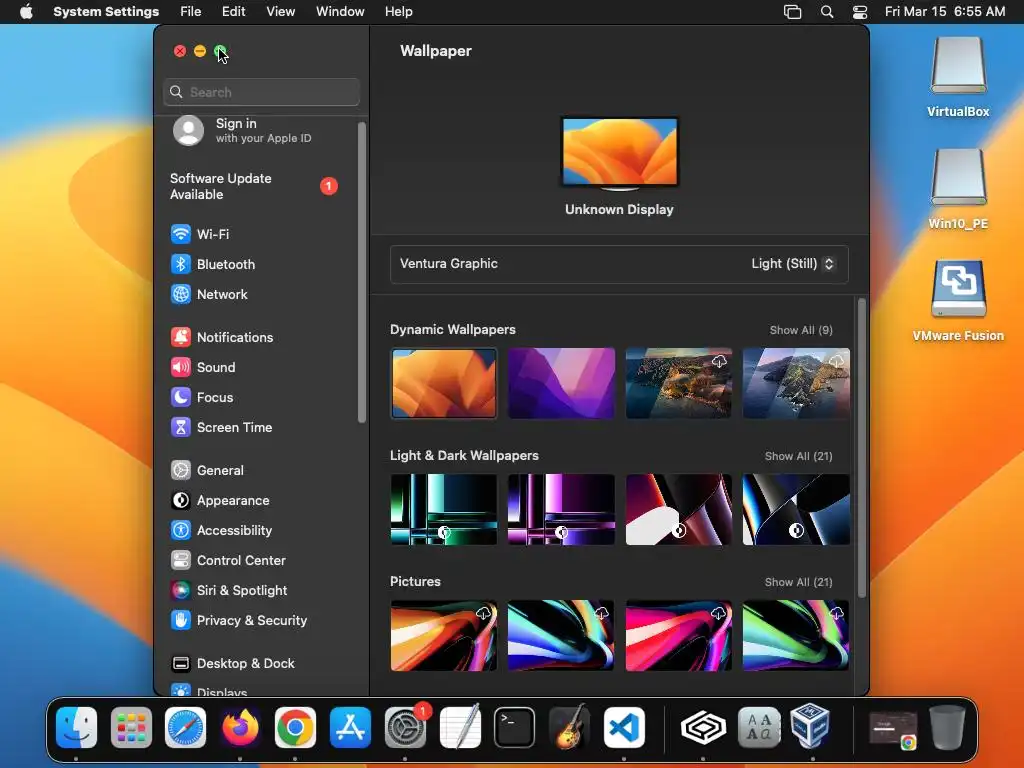Viewport: 1024px width, 768px height.
Task: Open Terminal from the Dock
Action: pyautogui.click(x=515, y=728)
